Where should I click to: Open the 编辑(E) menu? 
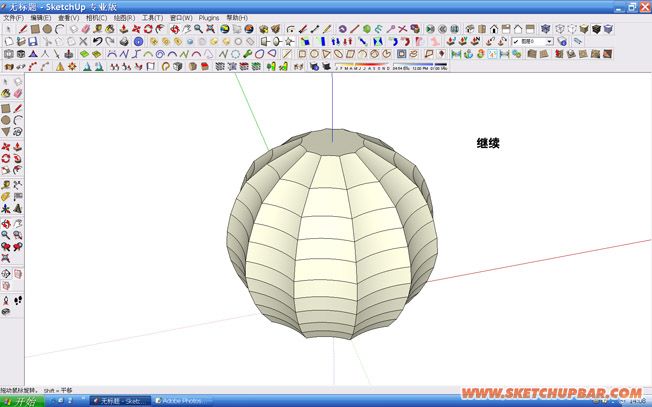click(41, 18)
